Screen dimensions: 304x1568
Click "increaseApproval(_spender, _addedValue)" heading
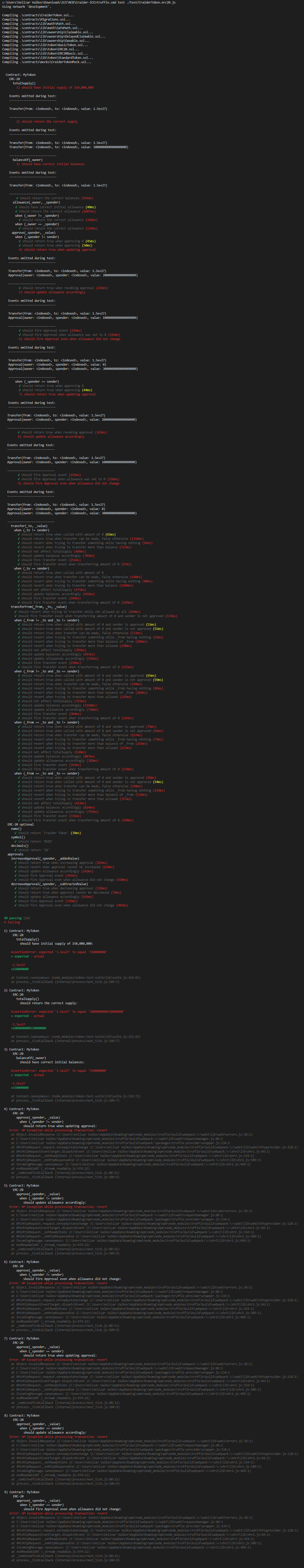click(45, 858)
